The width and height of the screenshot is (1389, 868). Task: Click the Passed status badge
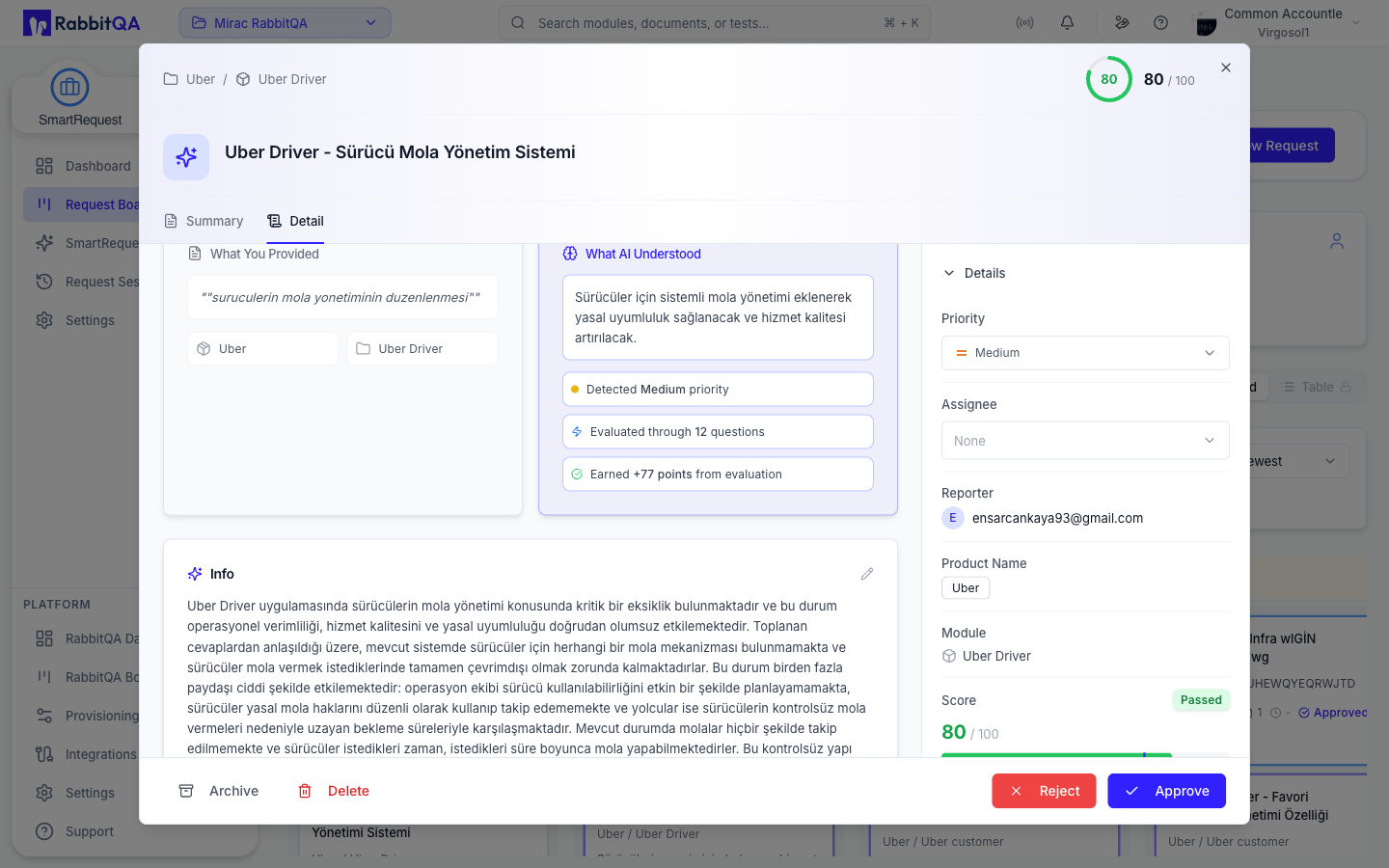1201,700
